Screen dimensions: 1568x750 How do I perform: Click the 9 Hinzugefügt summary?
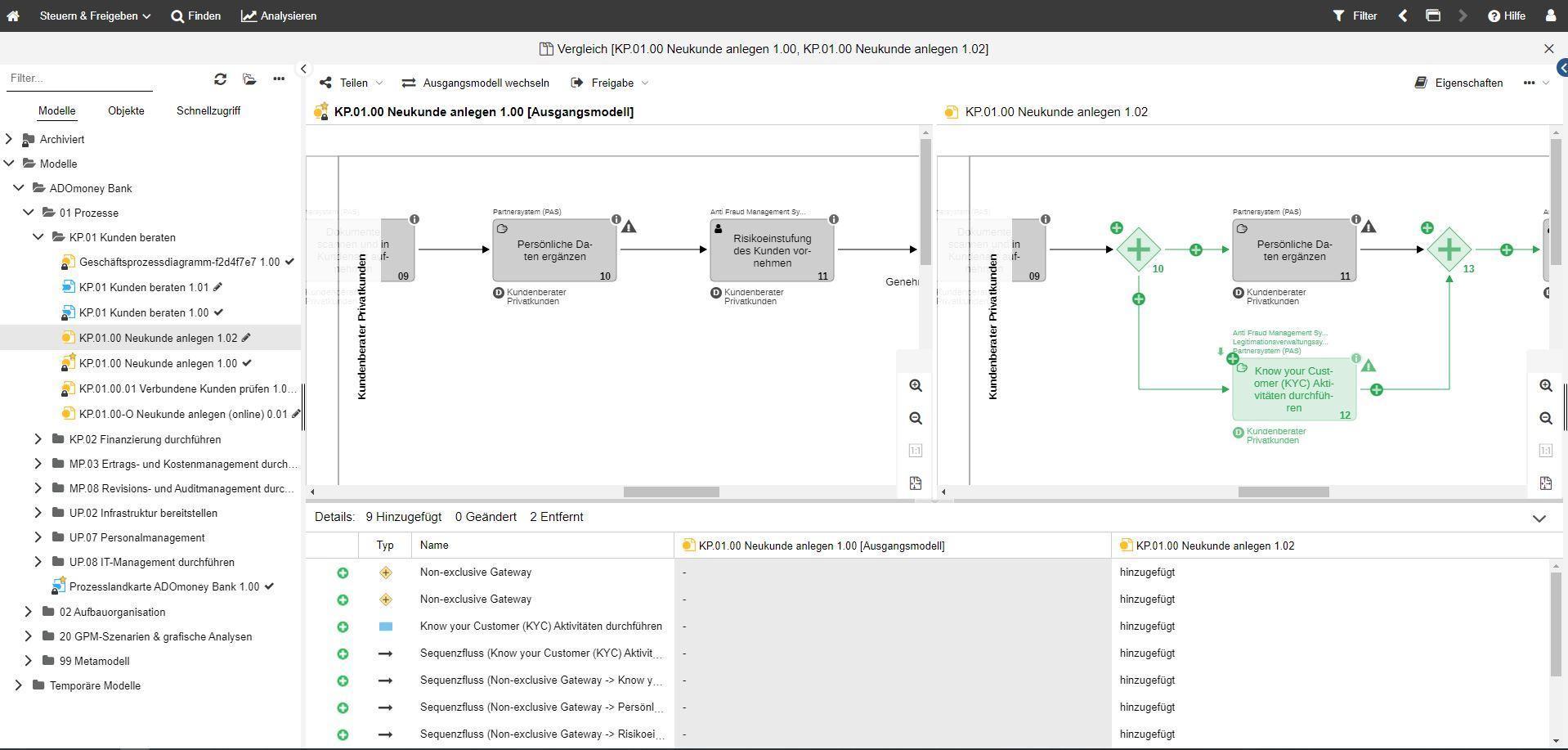coord(404,517)
